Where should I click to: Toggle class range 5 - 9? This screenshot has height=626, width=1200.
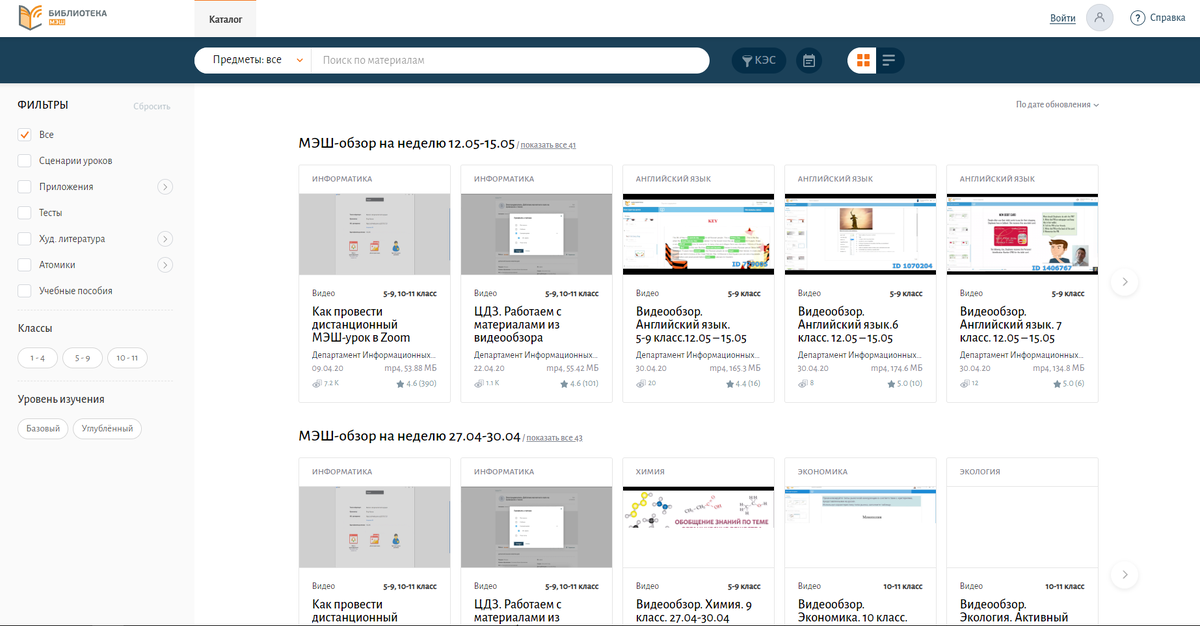(x=83, y=358)
